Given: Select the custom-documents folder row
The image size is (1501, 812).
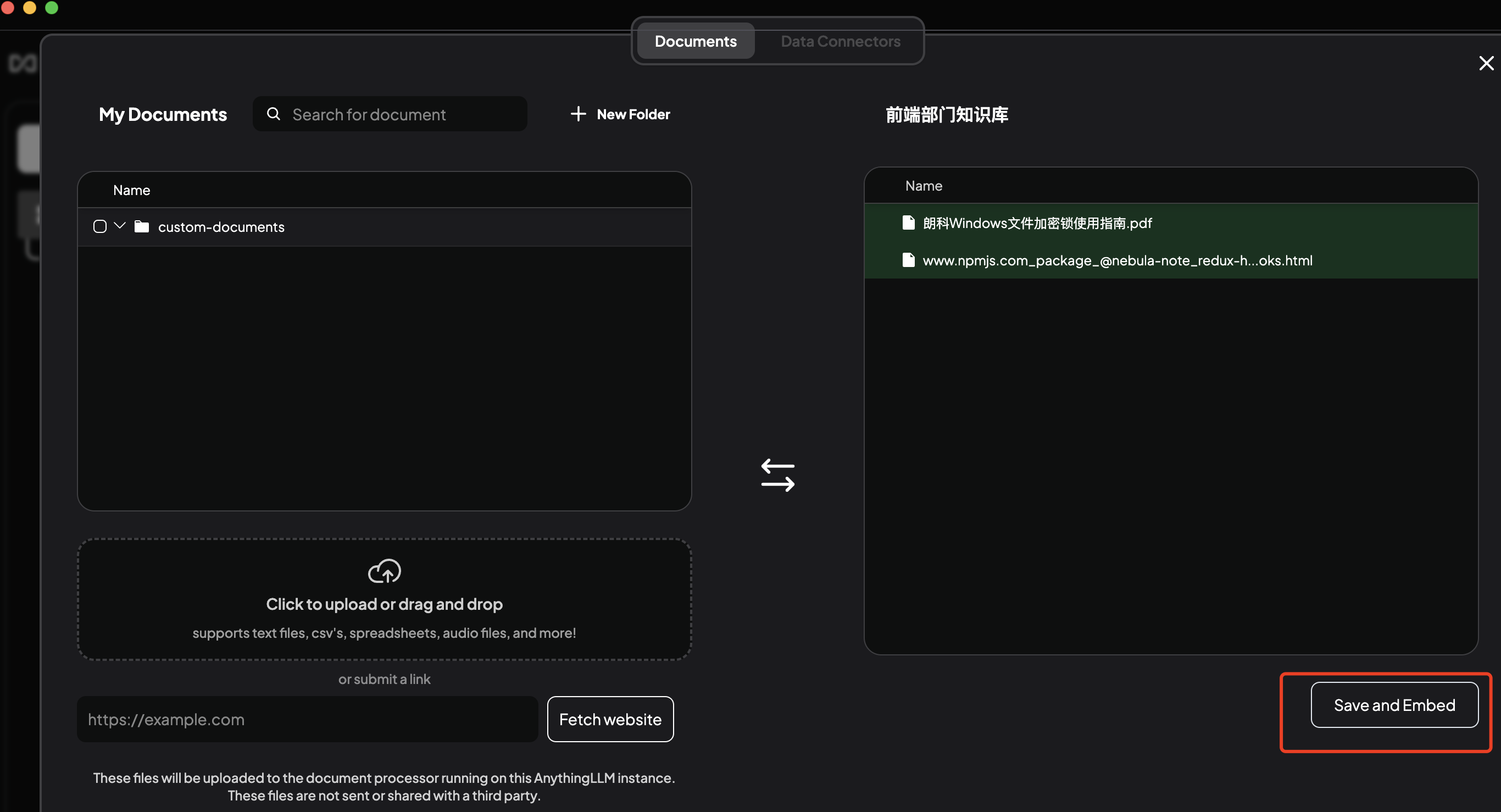Looking at the screenshot, I should (x=384, y=226).
